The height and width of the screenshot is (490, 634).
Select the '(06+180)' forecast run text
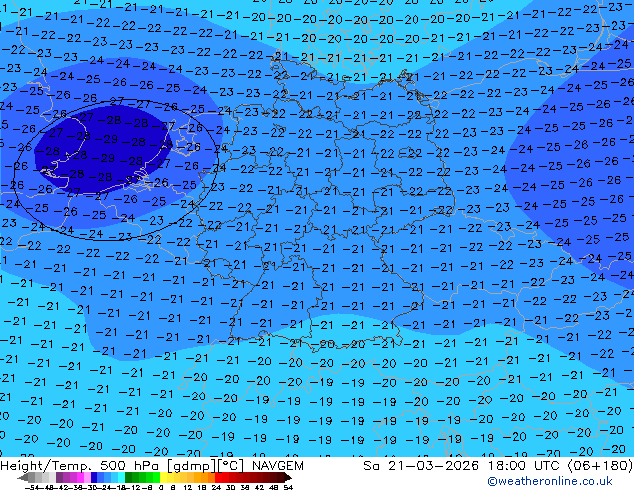tap(600, 466)
